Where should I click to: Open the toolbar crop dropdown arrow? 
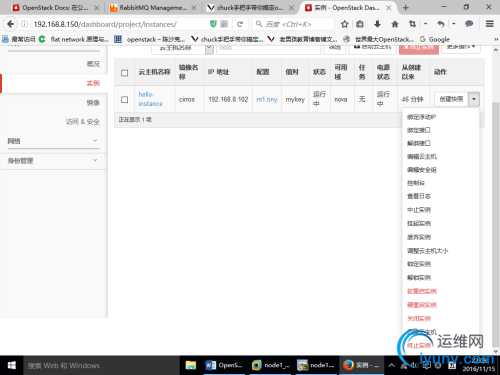point(425,24)
